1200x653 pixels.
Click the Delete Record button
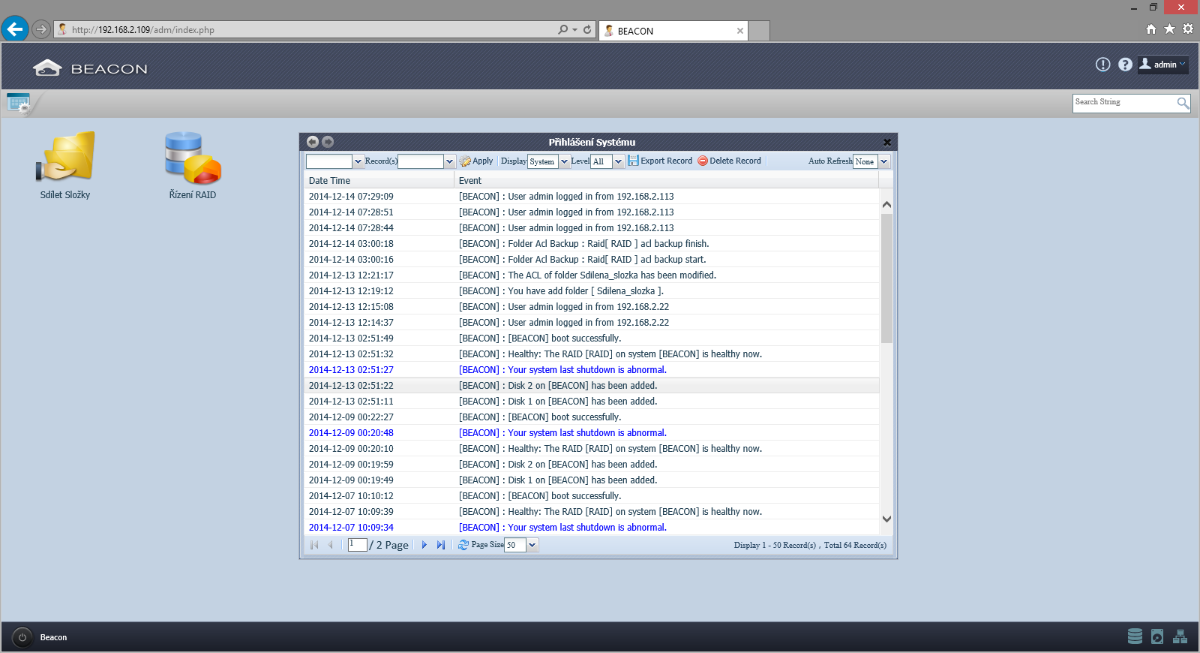[729, 161]
